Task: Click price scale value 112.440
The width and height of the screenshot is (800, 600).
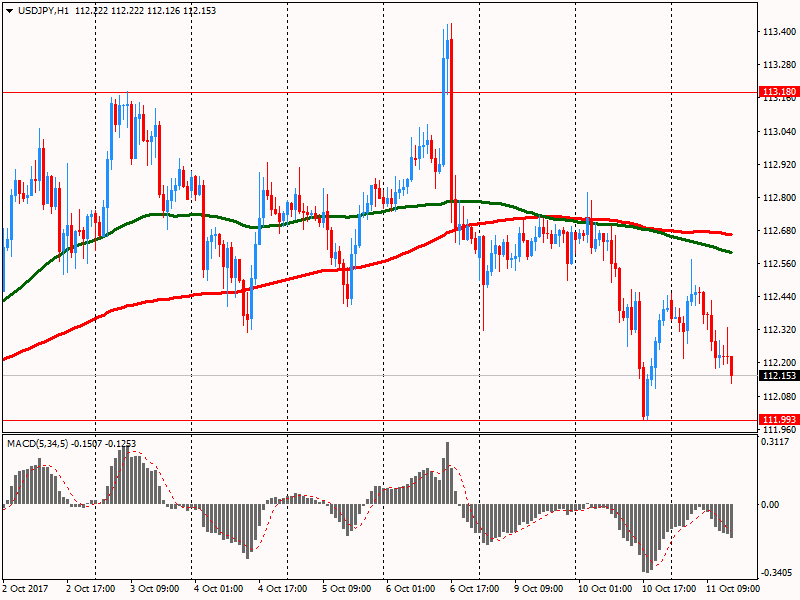Action: 779,297
